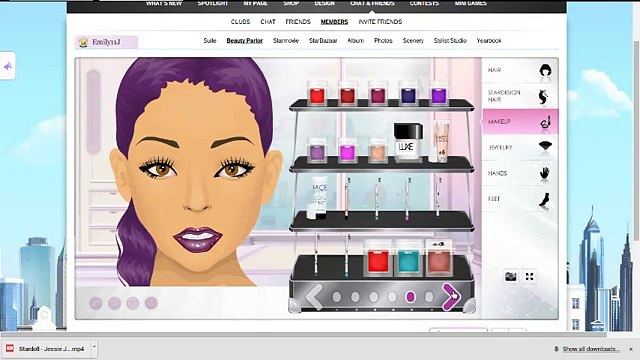The image size is (640, 360).
Task: Go to the Suite page
Action: click(210, 41)
